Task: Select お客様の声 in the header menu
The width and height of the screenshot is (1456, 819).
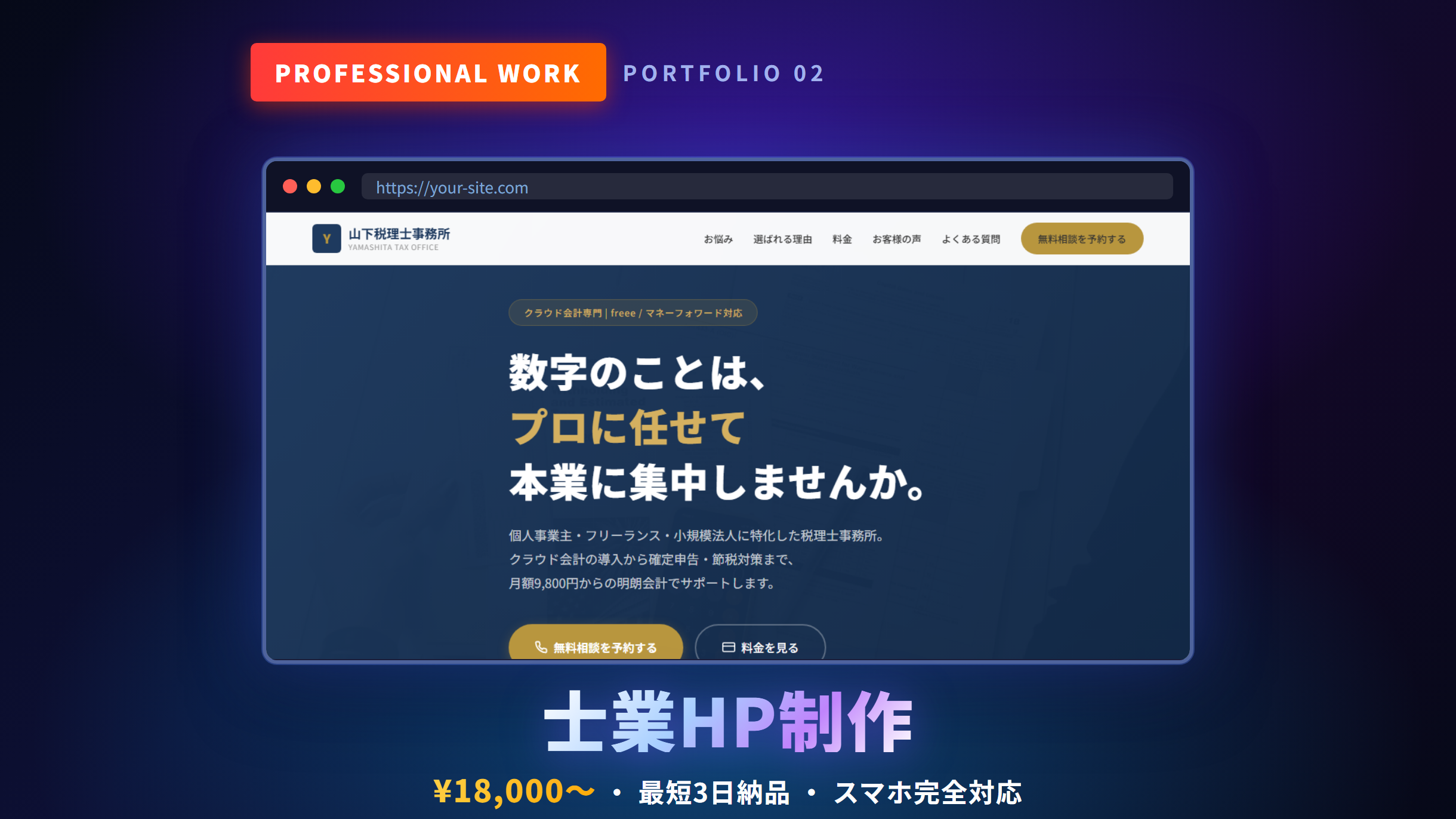Action: tap(897, 239)
